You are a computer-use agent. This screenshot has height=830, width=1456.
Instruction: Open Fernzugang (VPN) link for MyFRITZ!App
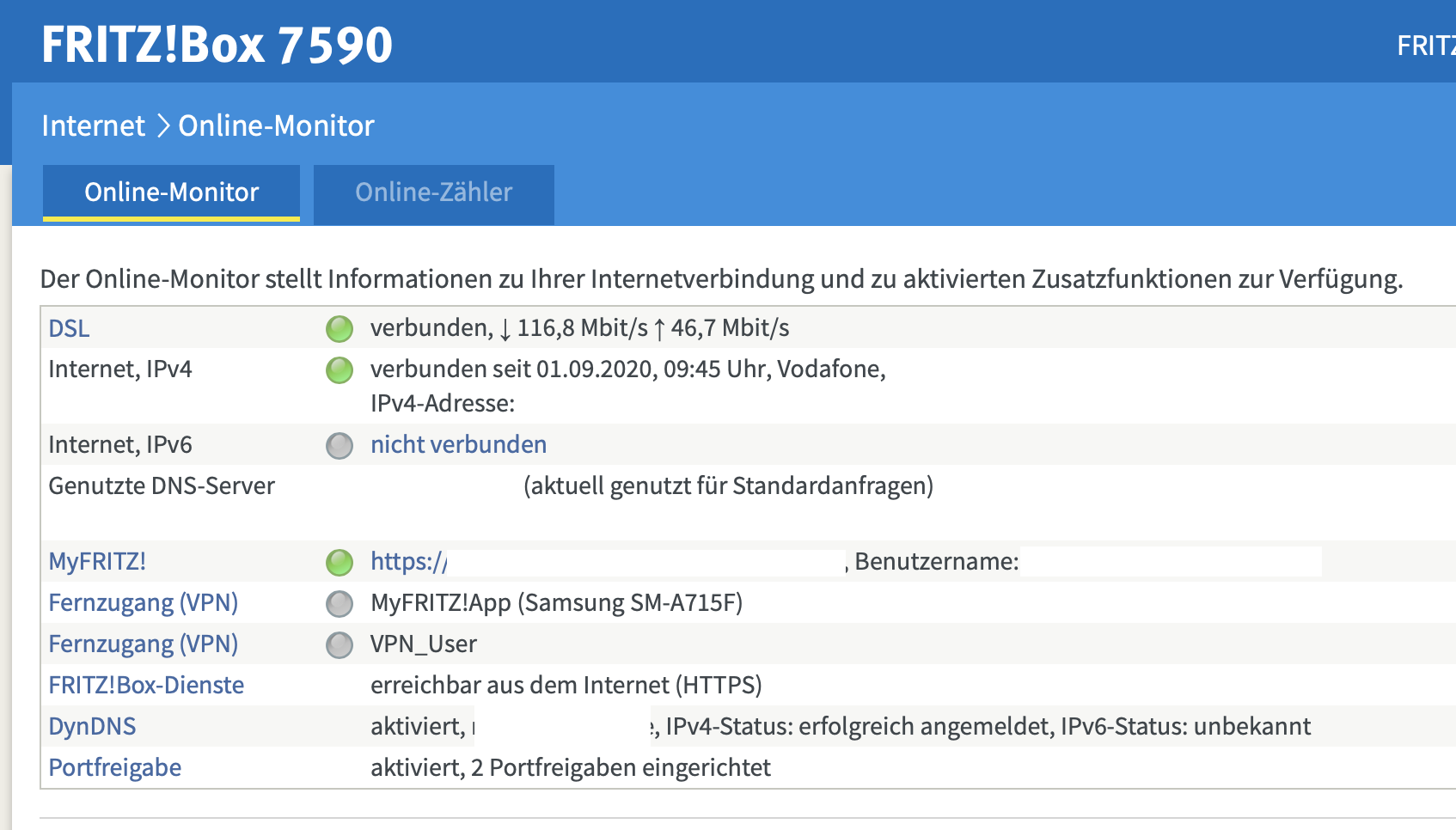click(144, 602)
